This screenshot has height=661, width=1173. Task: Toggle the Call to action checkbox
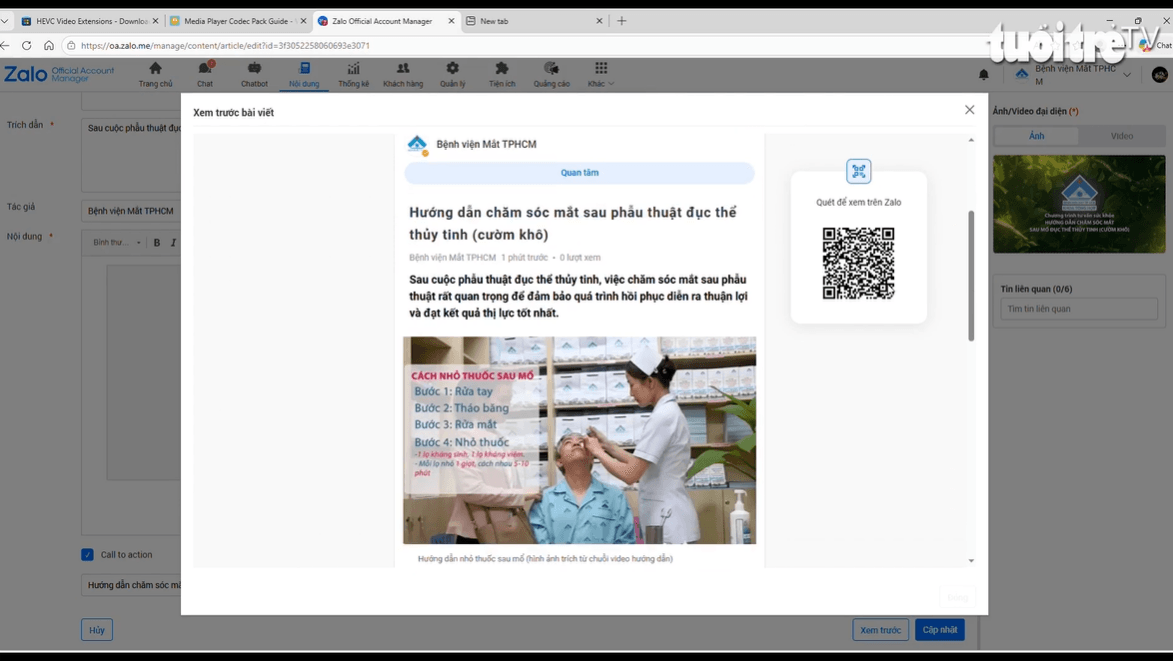85,554
